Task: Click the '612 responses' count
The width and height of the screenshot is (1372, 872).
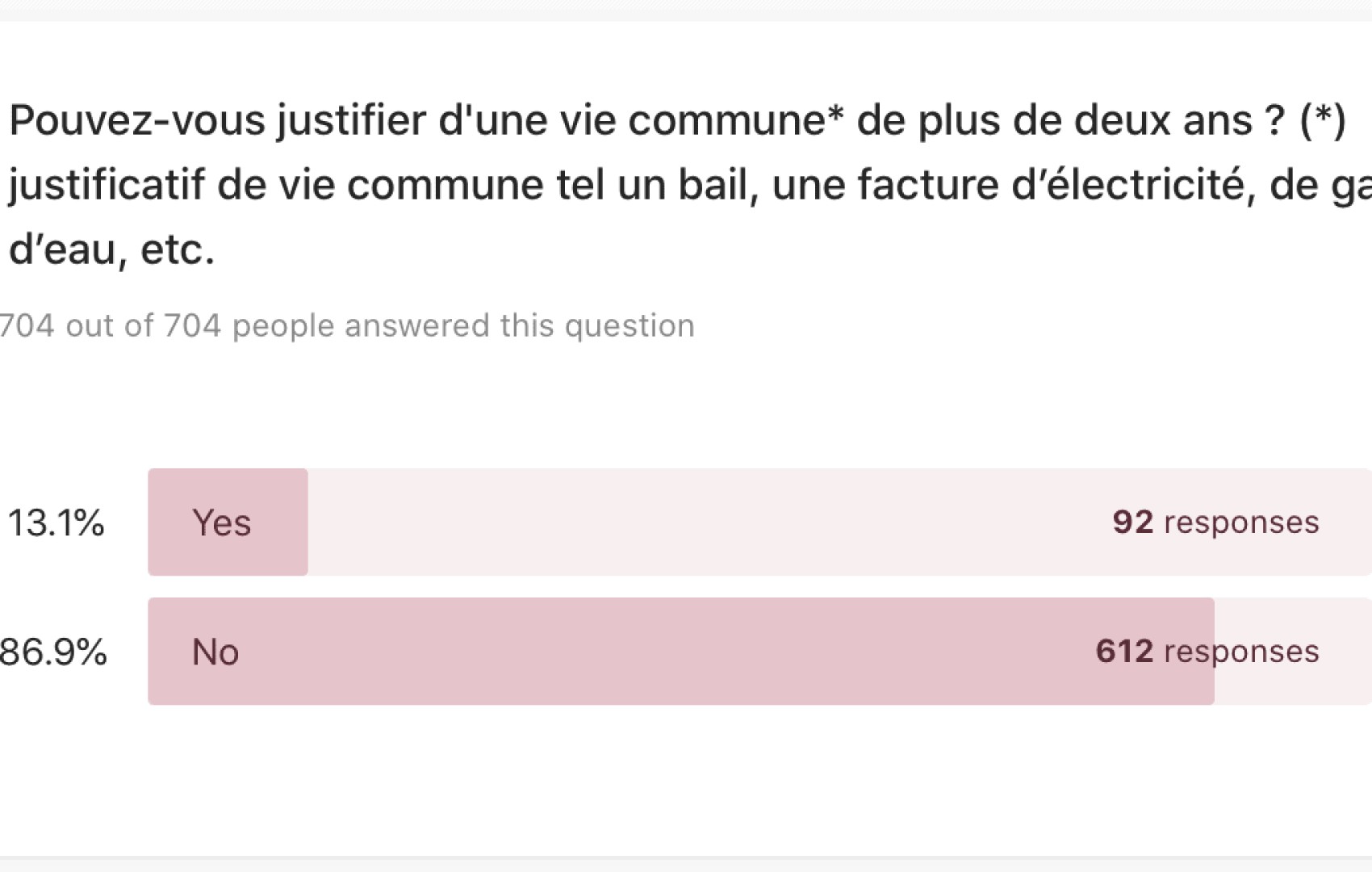Action: pyautogui.click(x=1207, y=652)
